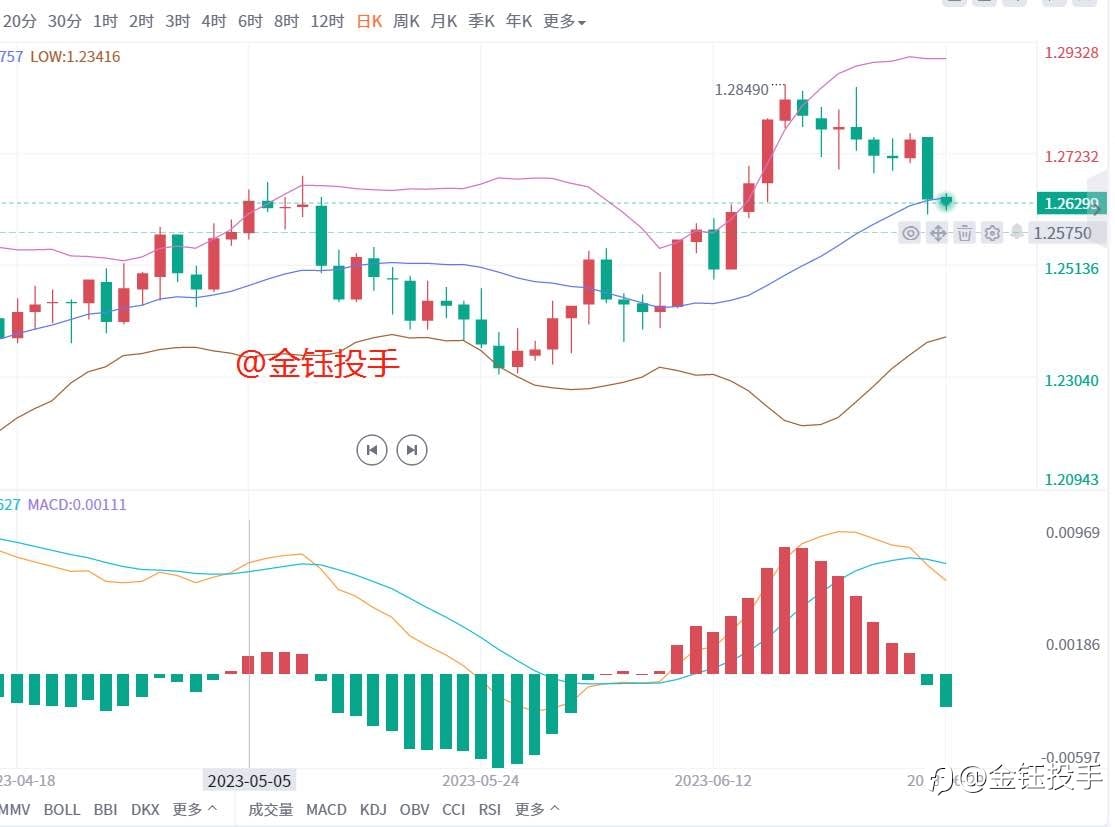
Task: Expand 更多 next to RSI sub-indicators
Action: [537, 809]
